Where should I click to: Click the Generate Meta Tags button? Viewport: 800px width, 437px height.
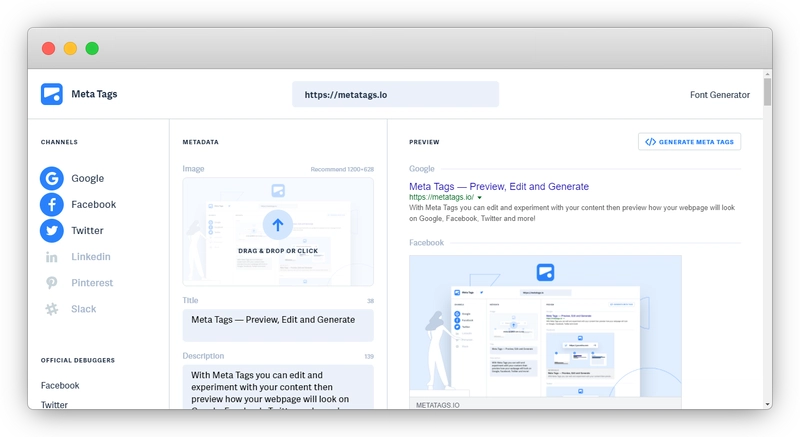[689, 142]
